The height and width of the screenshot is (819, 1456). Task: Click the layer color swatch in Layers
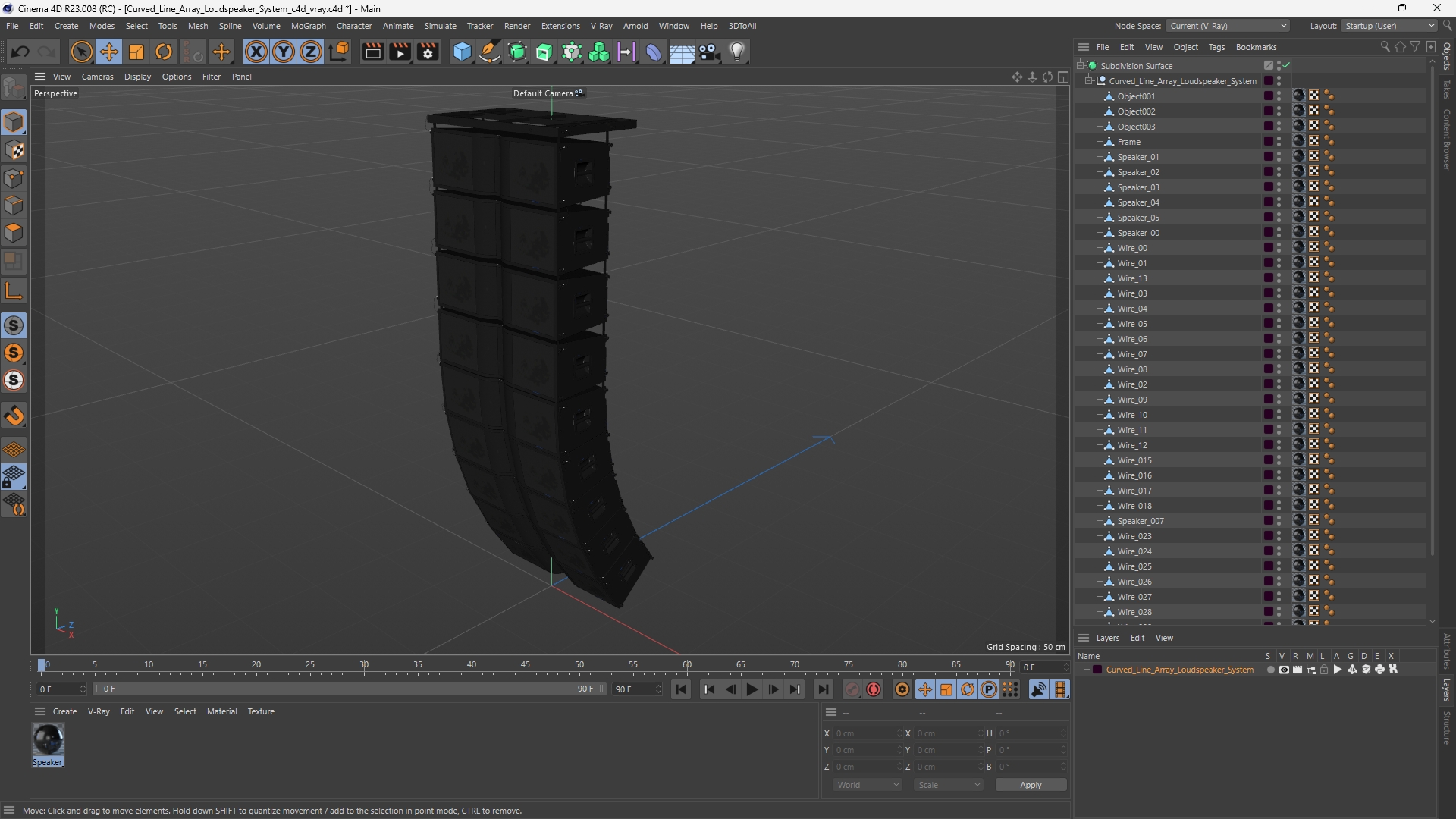1097,670
